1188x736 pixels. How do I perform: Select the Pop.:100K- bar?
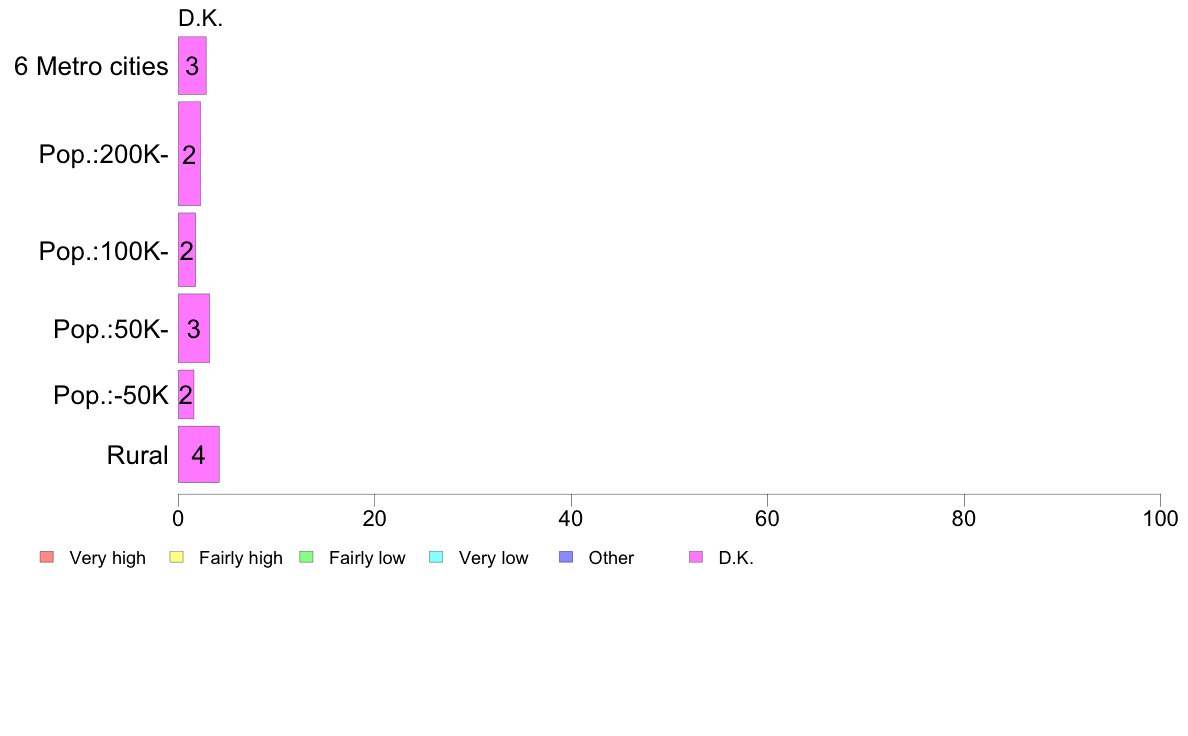[x=187, y=250]
